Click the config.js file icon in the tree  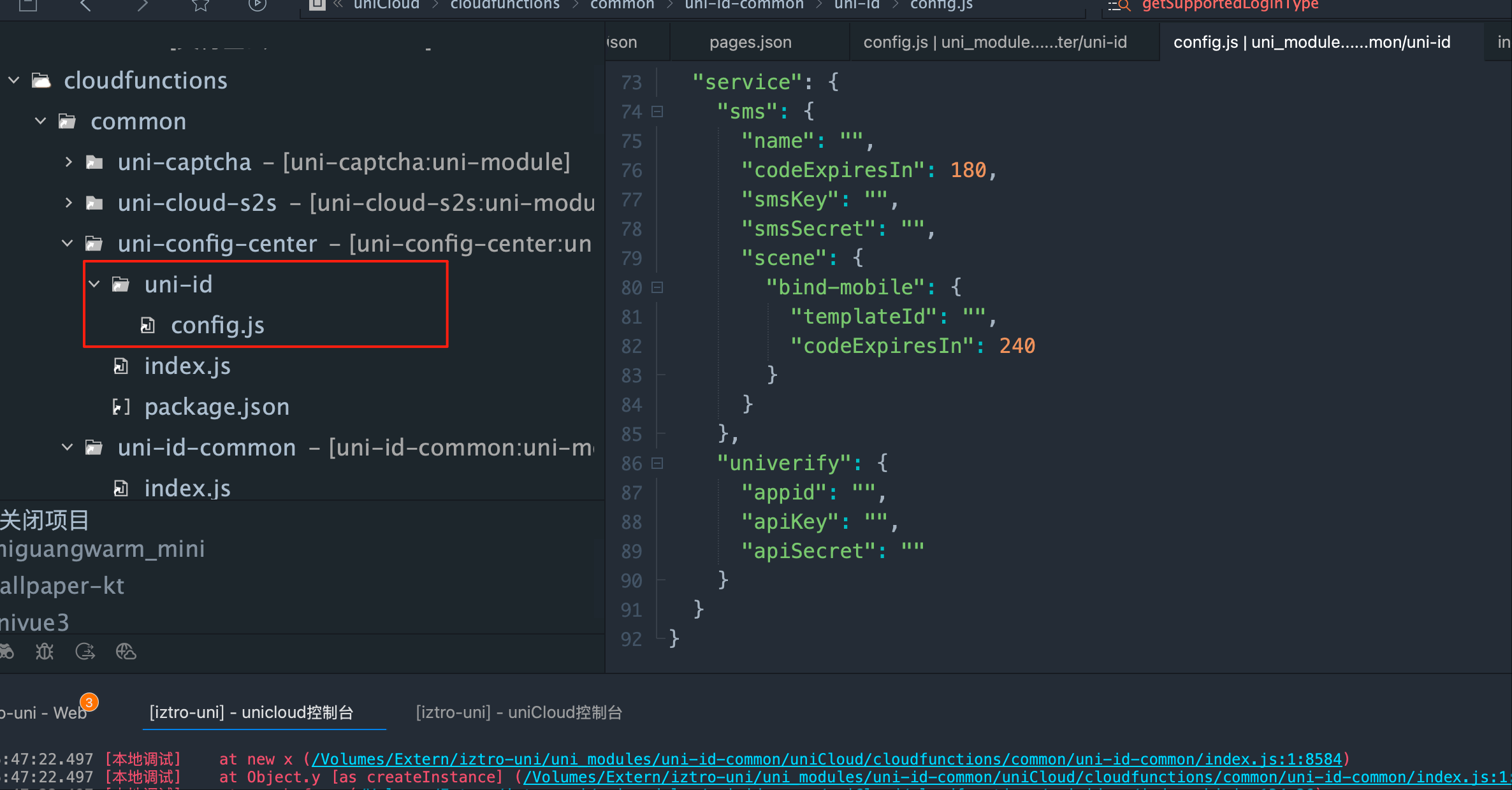(x=148, y=326)
